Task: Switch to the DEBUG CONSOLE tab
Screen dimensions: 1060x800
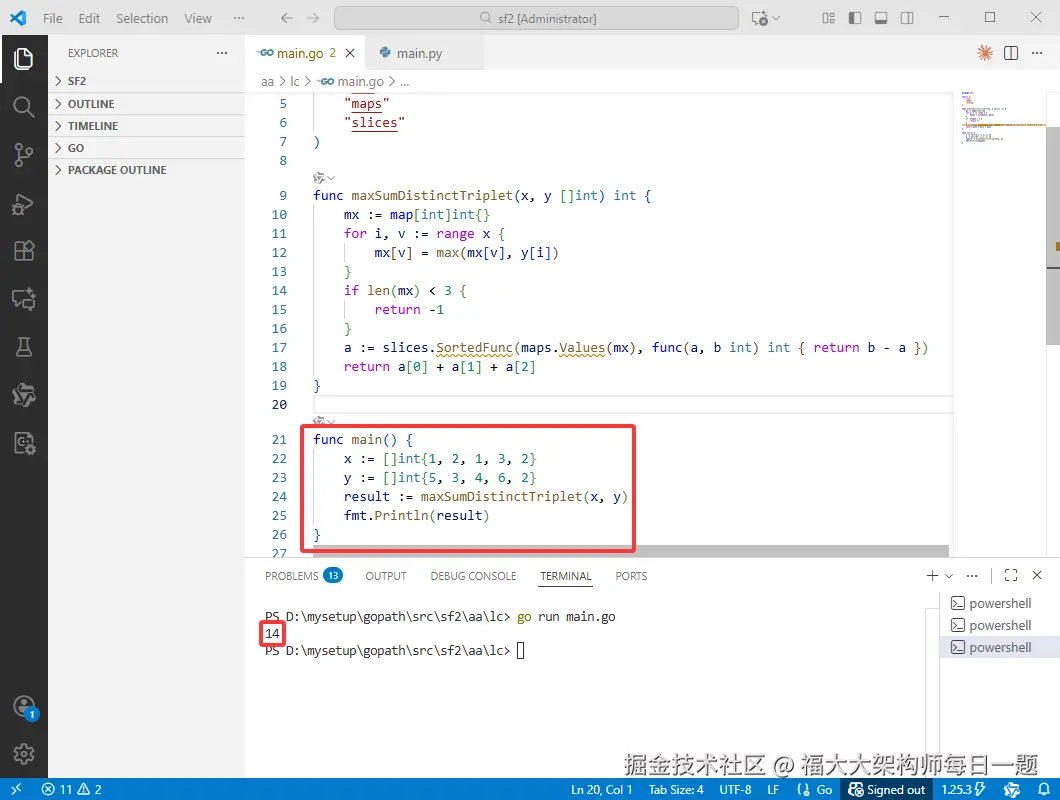Action: (x=473, y=575)
